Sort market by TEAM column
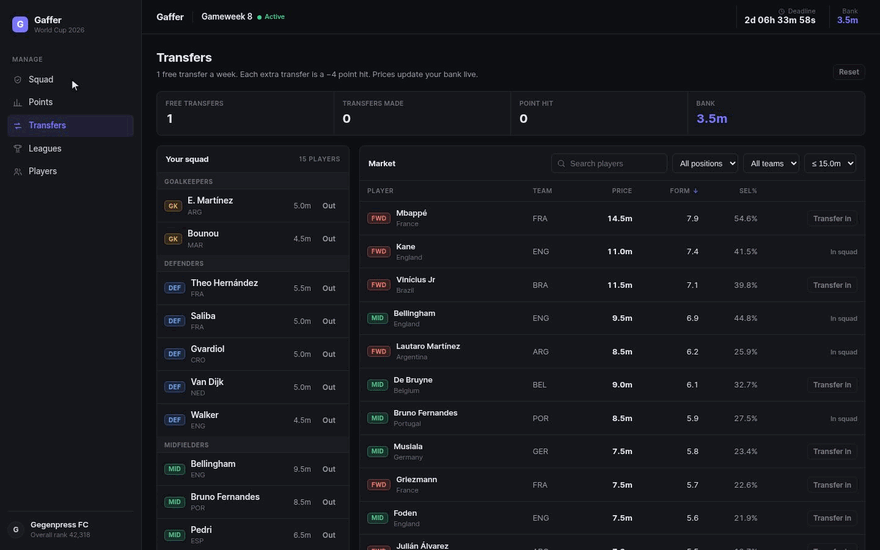Viewport: 880px width, 550px height. (542, 191)
